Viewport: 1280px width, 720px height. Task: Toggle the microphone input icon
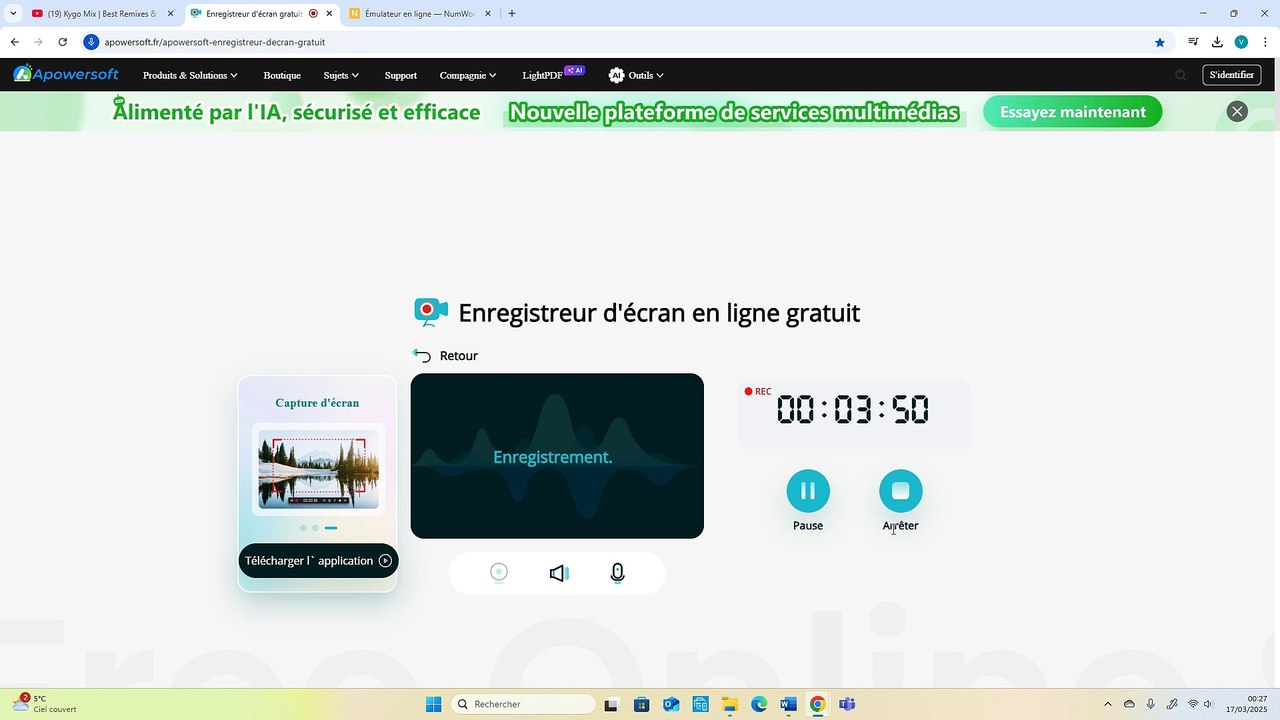point(618,573)
